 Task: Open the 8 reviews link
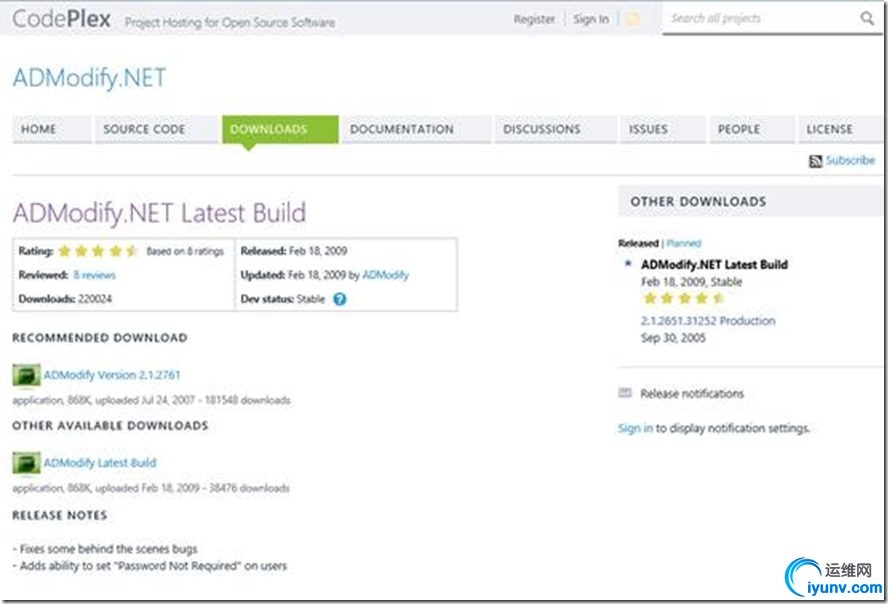click(x=94, y=275)
